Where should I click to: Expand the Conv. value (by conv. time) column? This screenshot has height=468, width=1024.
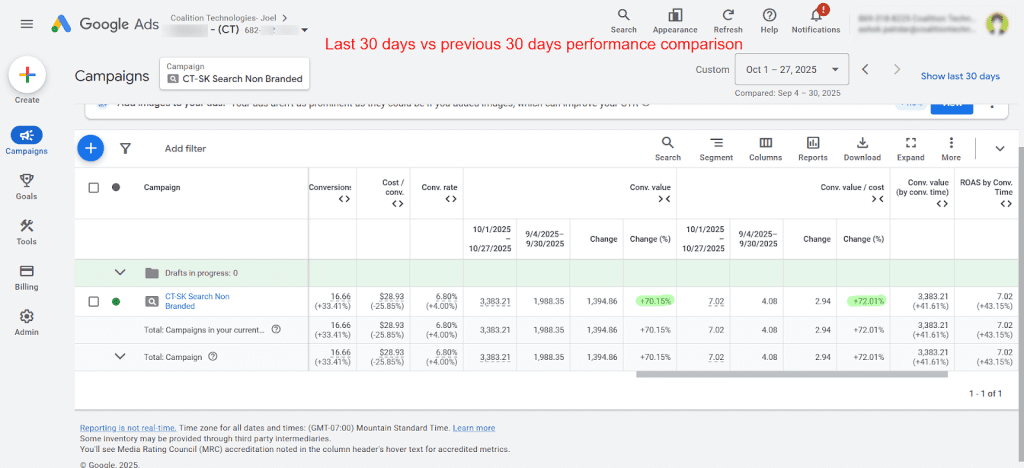(x=941, y=204)
